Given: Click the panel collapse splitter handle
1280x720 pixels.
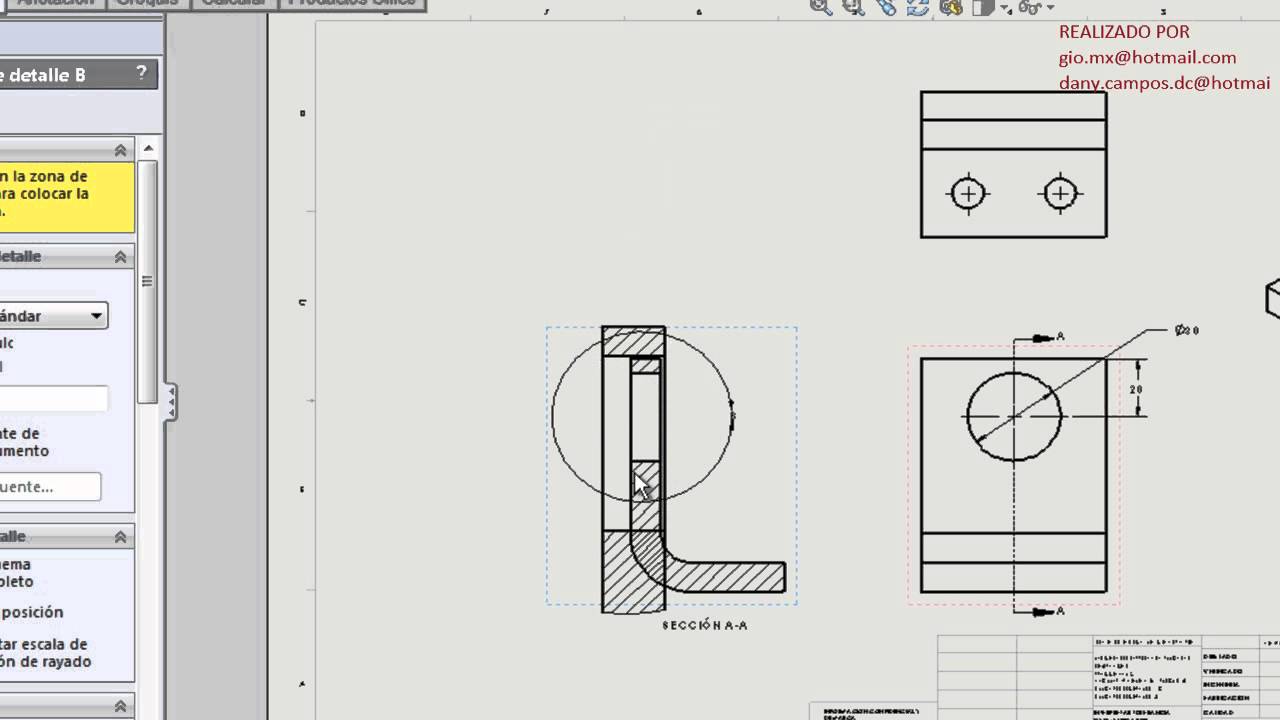Looking at the screenshot, I should pyautogui.click(x=171, y=401).
